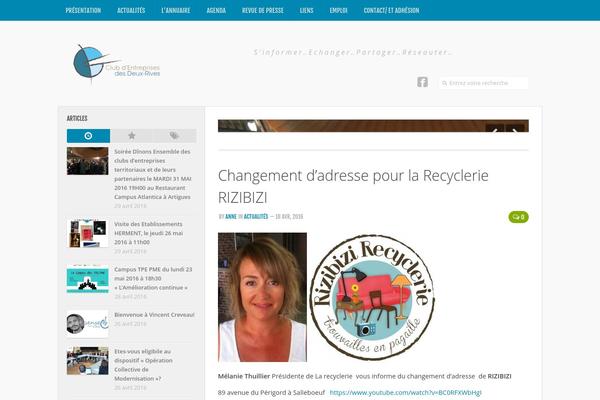Click the author link Anne
Viewport: 600px width, 400px height.
point(231,217)
